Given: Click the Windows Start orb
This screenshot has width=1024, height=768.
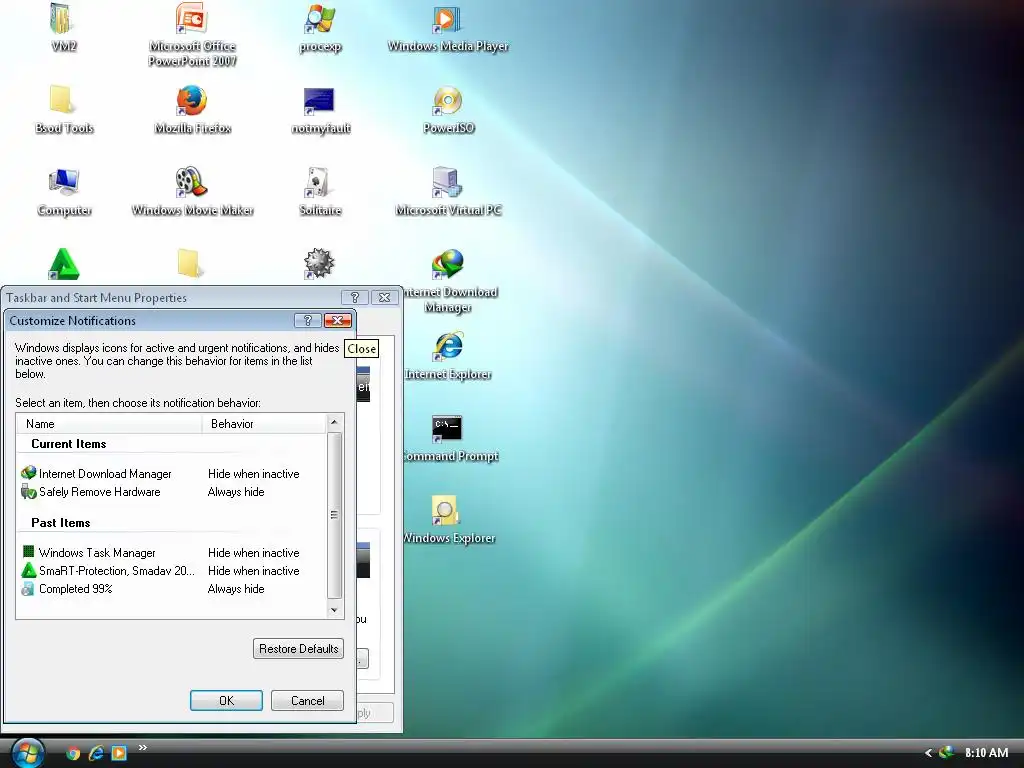Looking at the screenshot, I should tap(27, 752).
